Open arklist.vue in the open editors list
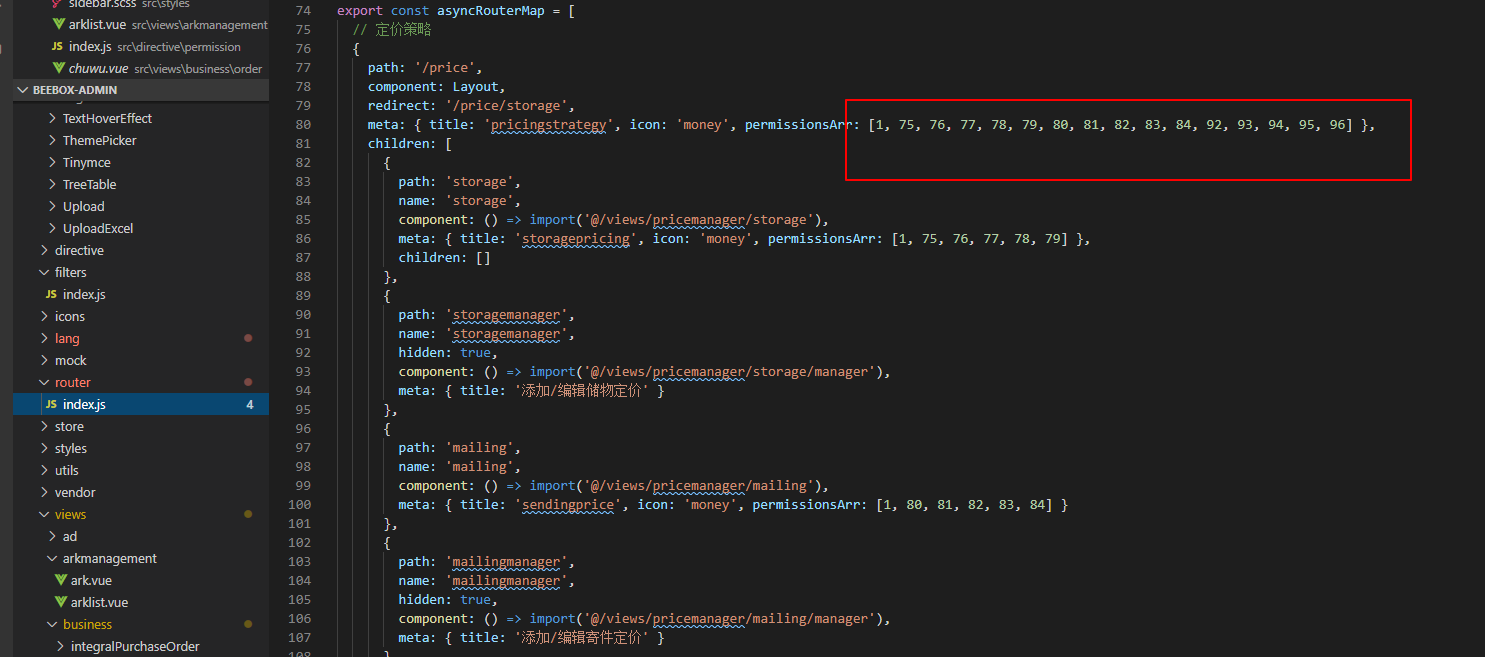 click(x=98, y=24)
